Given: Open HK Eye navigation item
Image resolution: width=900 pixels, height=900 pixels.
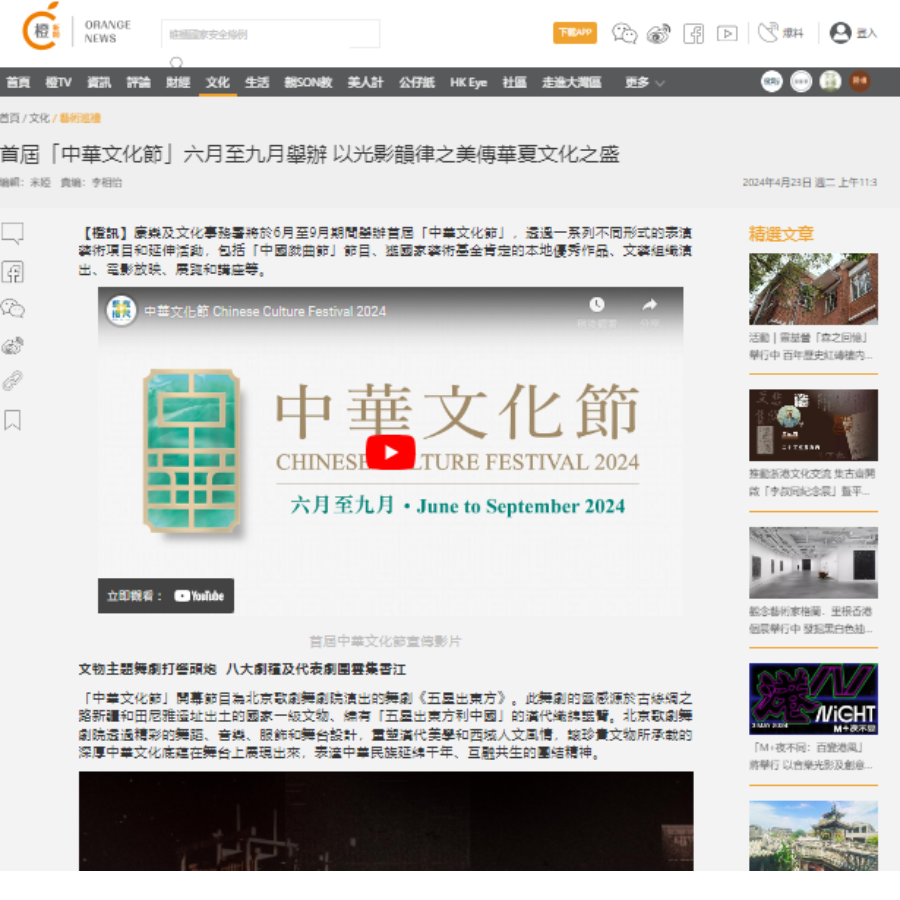Looking at the screenshot, I should 468,83.
